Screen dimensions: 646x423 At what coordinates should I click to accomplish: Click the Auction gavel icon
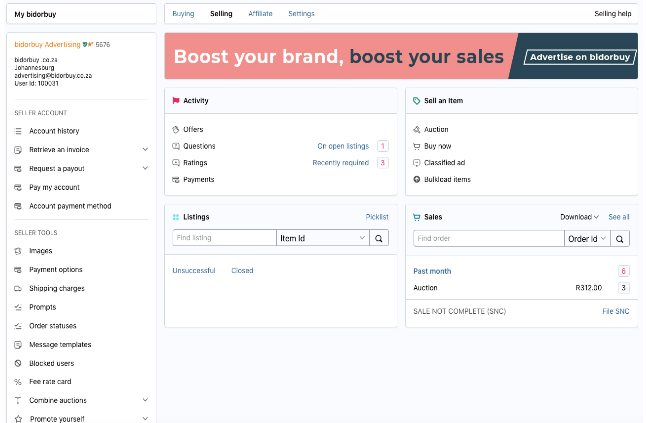(417, 129)
